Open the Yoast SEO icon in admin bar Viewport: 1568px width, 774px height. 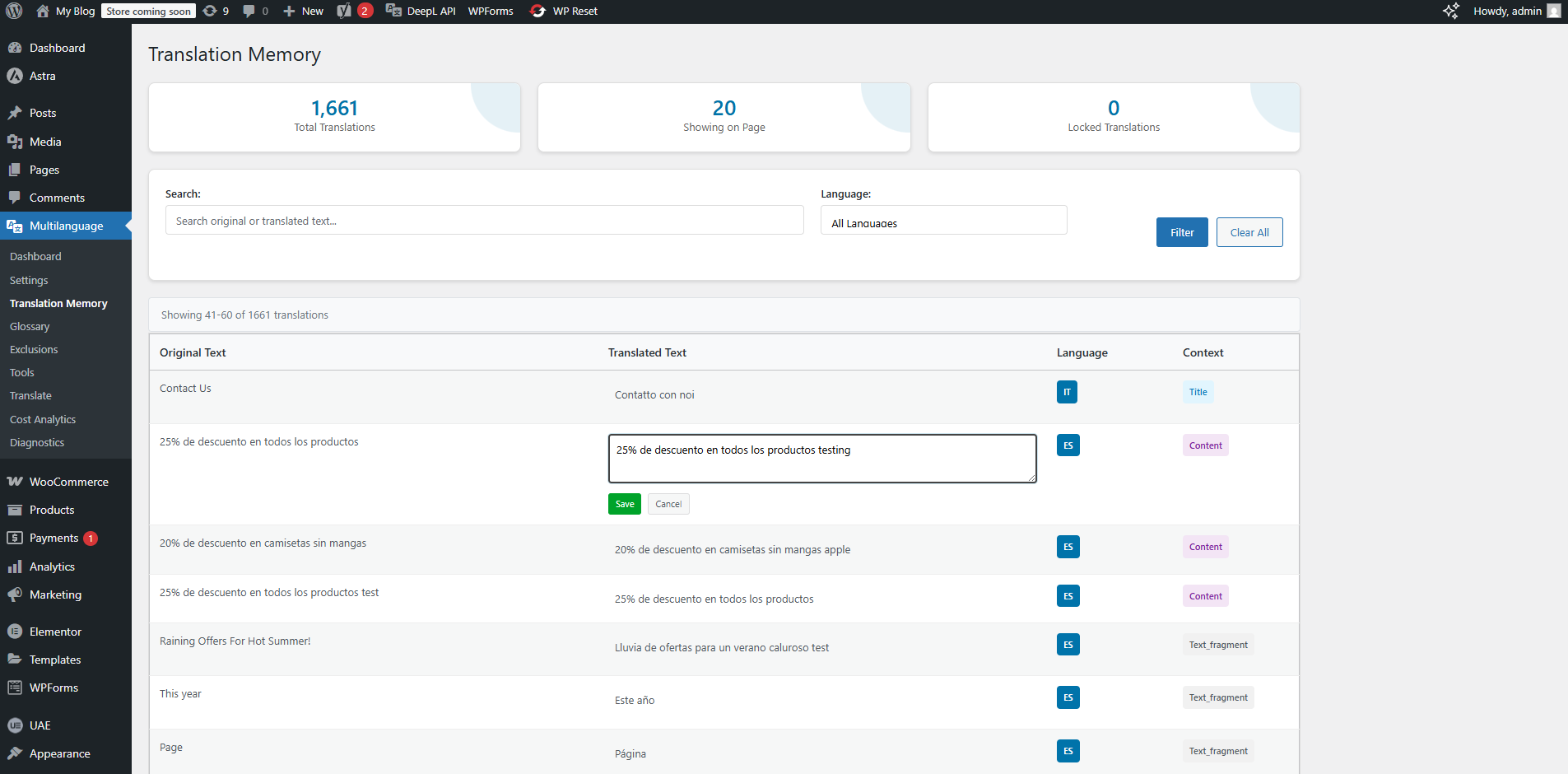344,11
